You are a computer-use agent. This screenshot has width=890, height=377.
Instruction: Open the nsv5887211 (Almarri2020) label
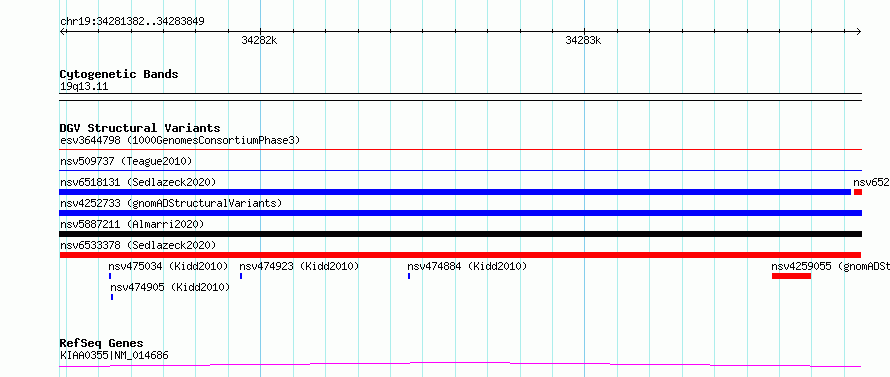tap(132, 224)
